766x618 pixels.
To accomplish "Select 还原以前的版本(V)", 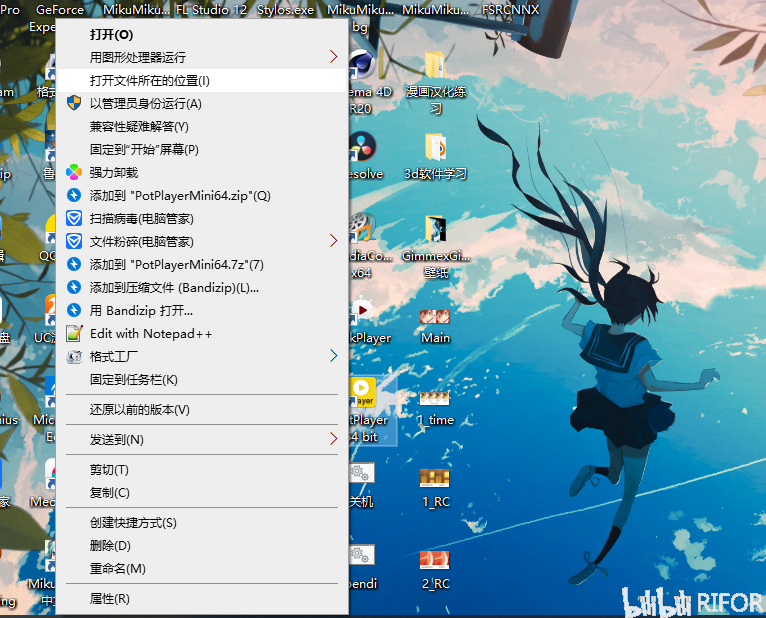I will [201, 409].
